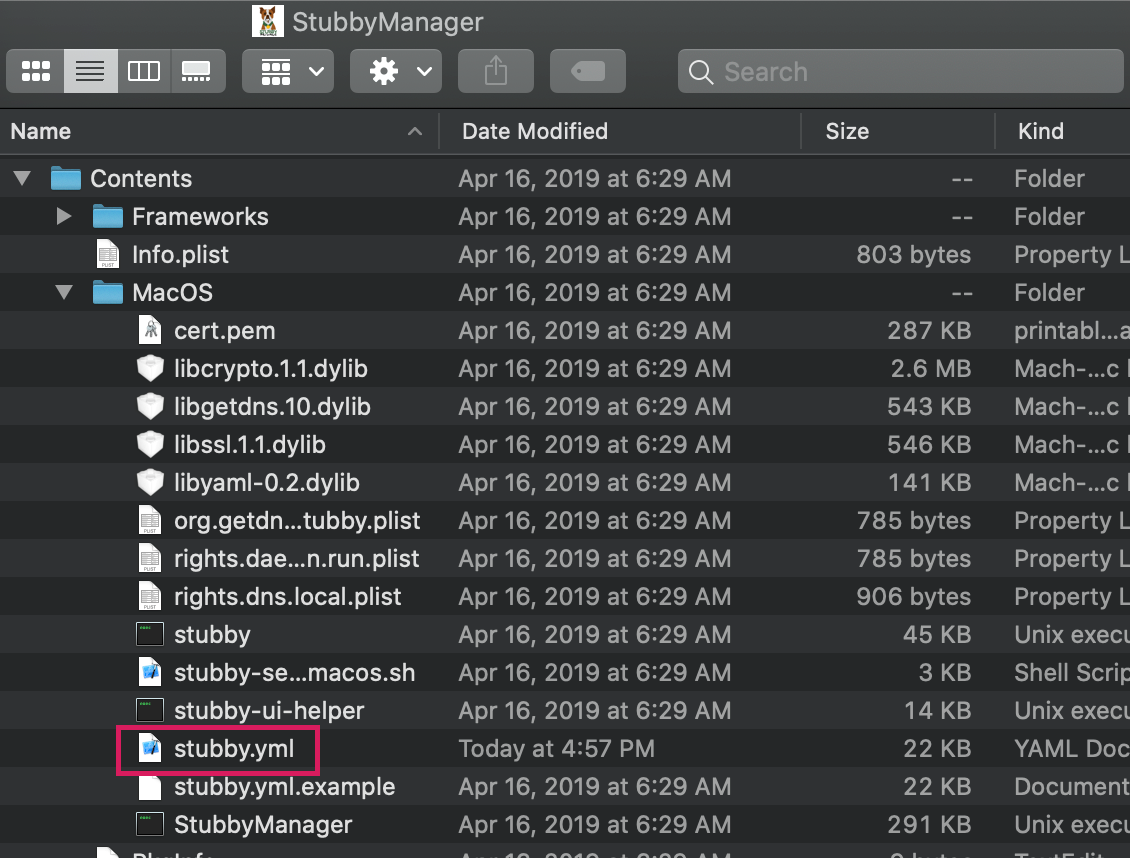This screenshot has width=1130, height=858.
Task: Sort by Name column header
Action: coord(218,131)
